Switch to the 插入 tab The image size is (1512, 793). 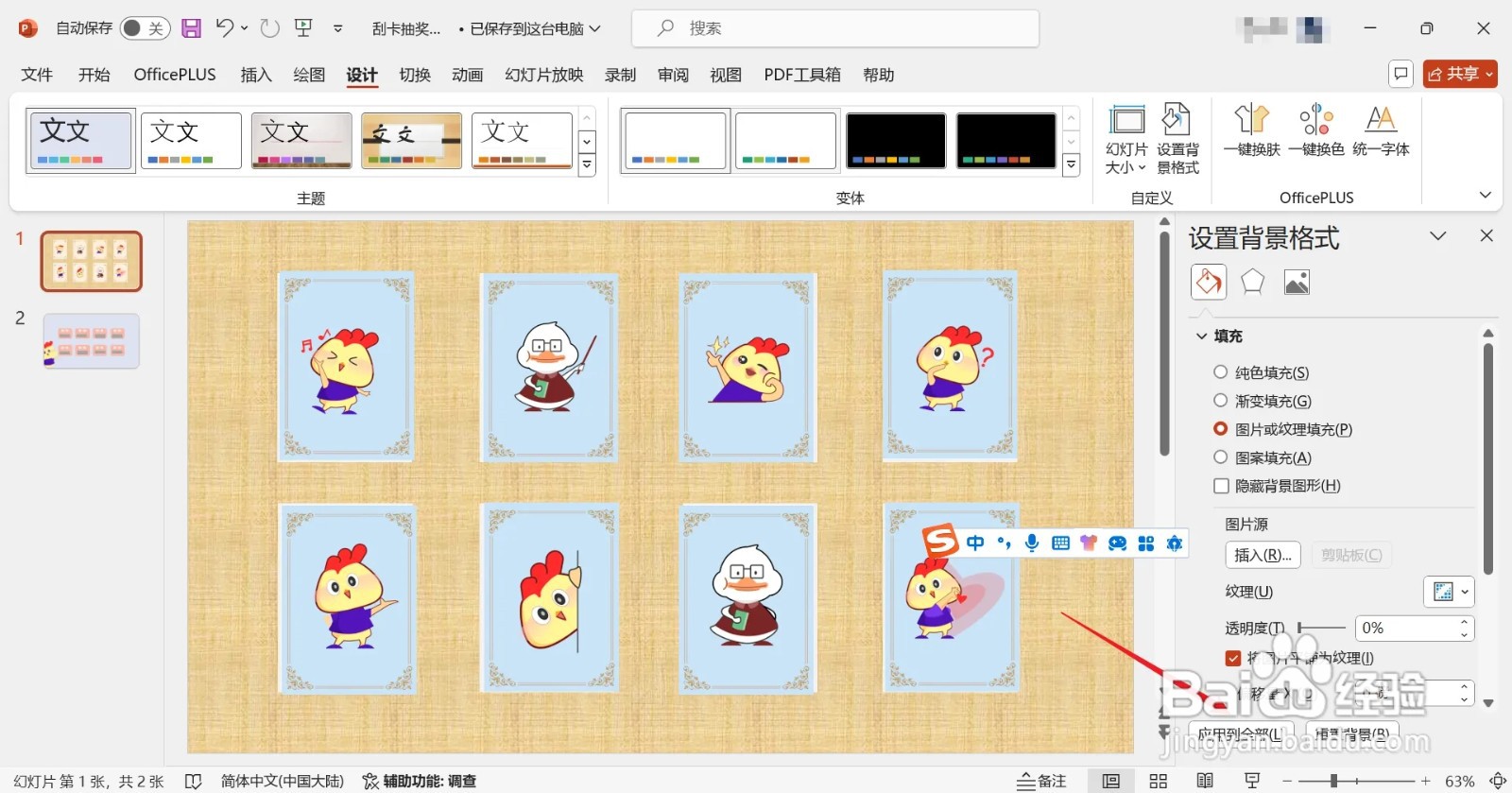(256, 75)
